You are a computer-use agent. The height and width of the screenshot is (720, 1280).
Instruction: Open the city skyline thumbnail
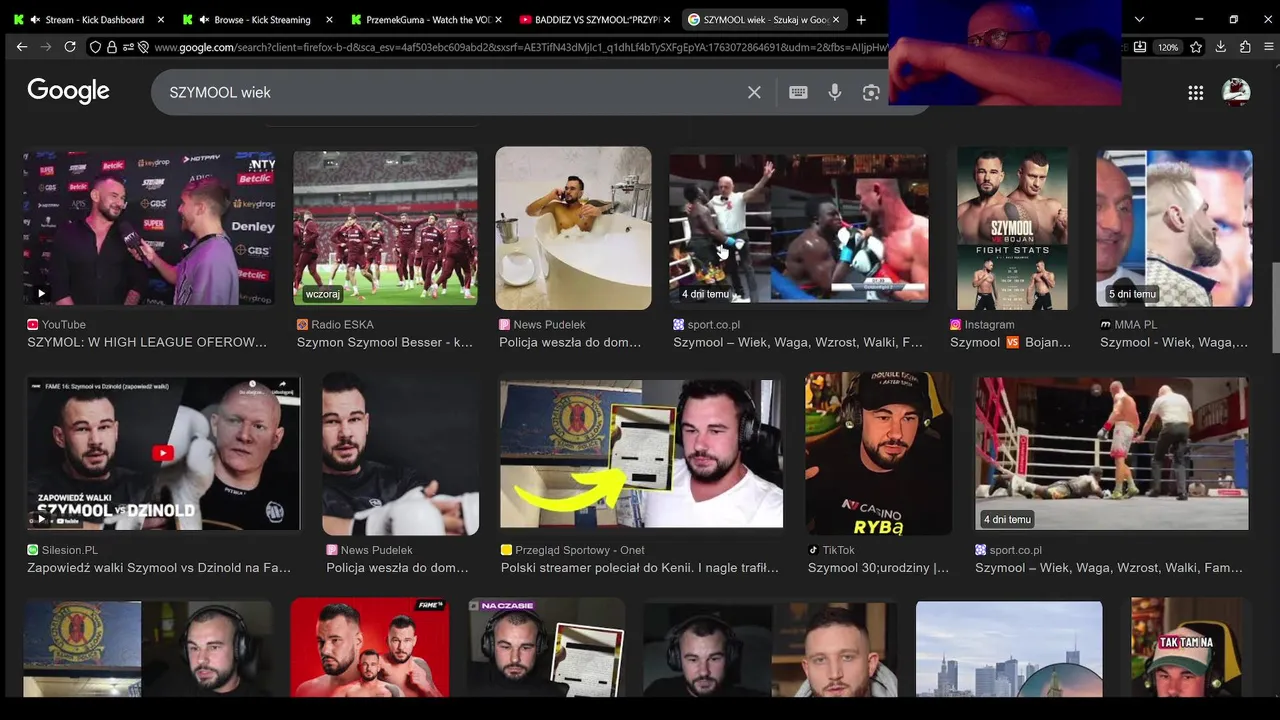point(1009,648)
